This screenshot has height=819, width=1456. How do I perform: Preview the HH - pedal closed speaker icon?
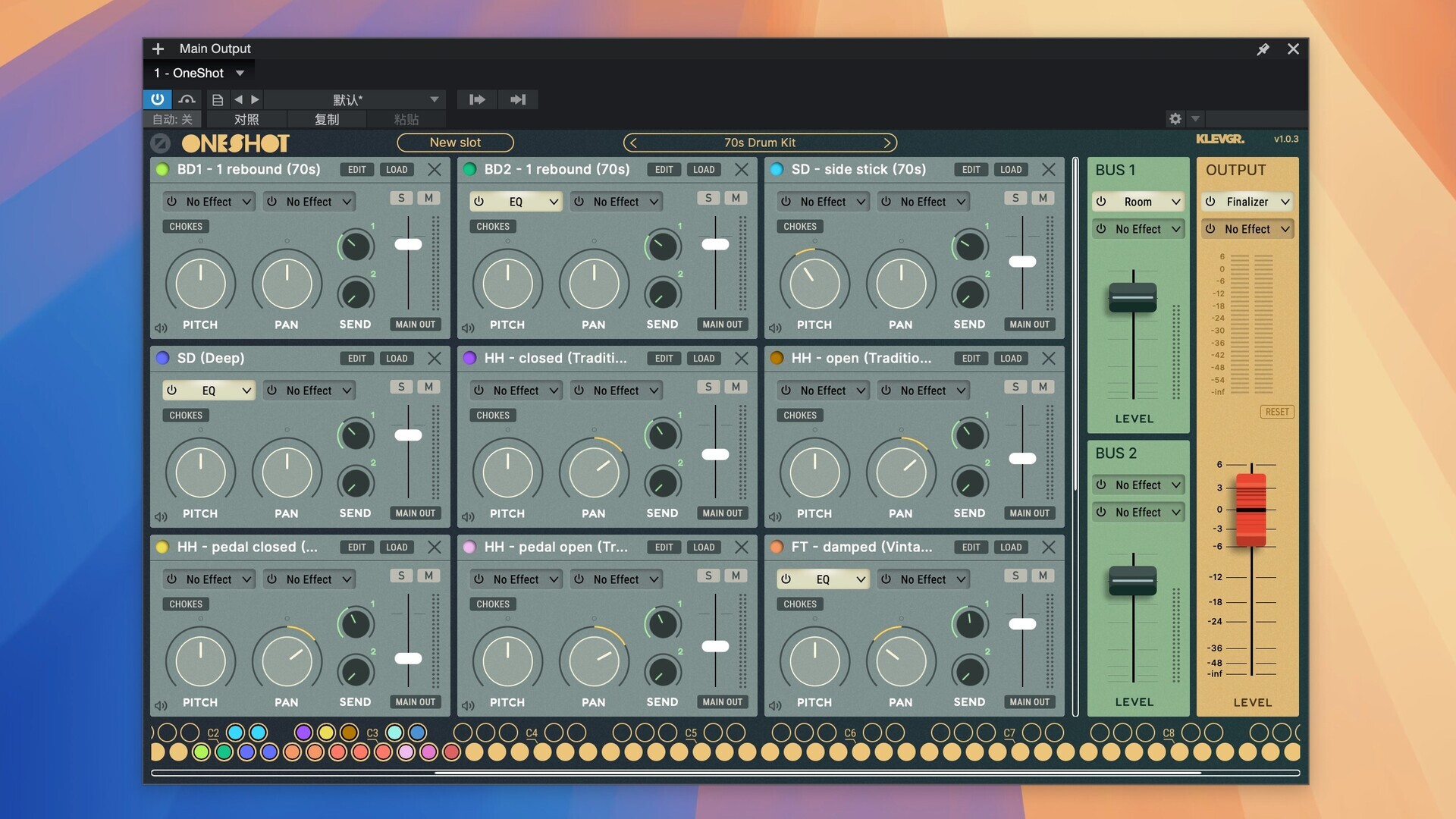click(161, 706)
